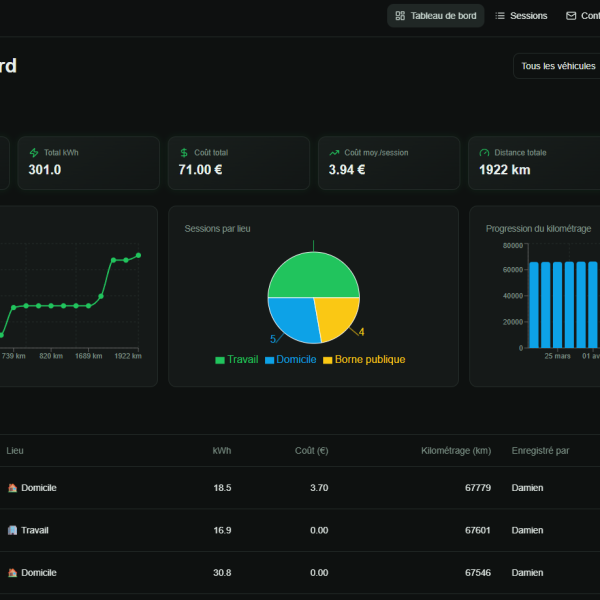Click the Tableau de bord grid icon
Screen dimensions: 600x600
(400, 16)
